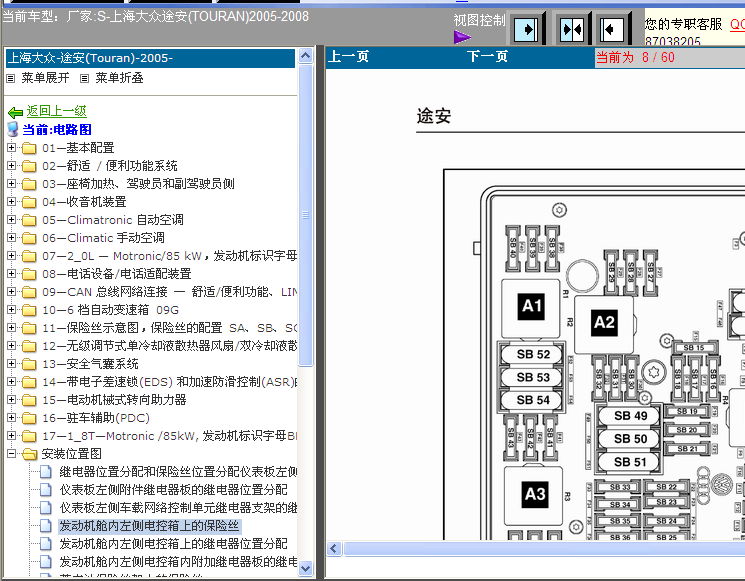745x581 pixels.
Task: Select 上海大众-途安(Touran)-2005- header
Action: click(150, 58)
